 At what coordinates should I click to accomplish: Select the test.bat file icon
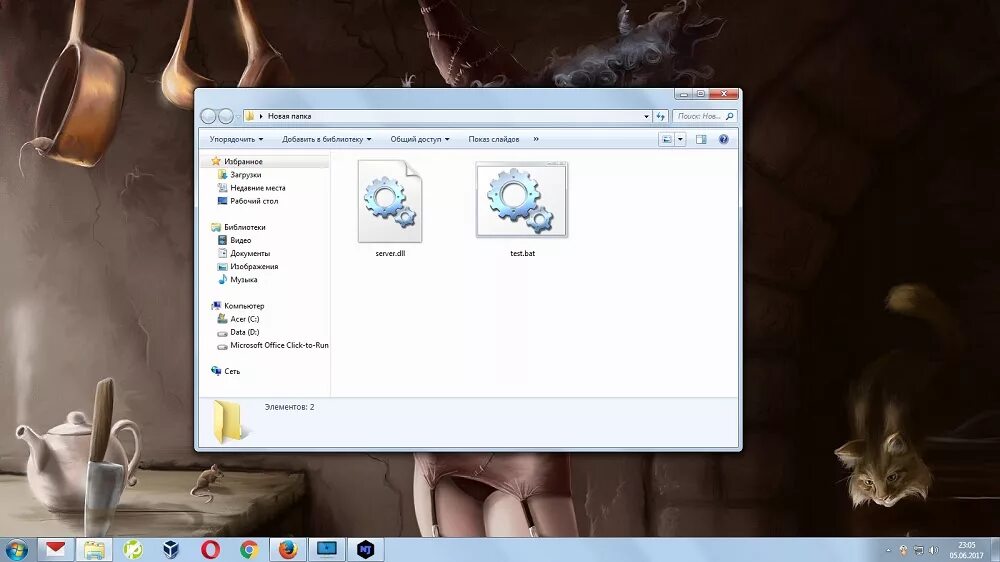point(522,200)
